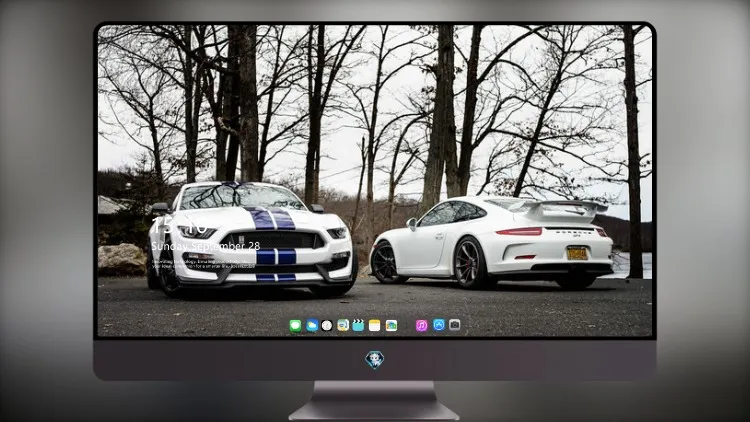Open the colorful icon right of Notes
Viewport: 750px width, 422px height.
pyautogui.click(x=391, y=326)
